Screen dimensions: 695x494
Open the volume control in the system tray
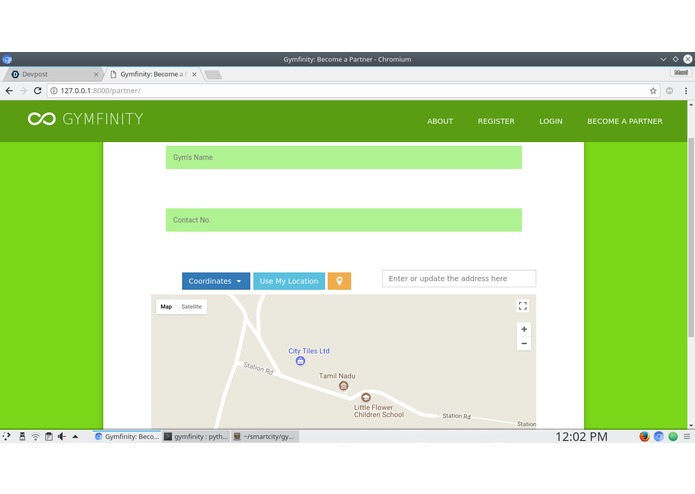[62, 436]
